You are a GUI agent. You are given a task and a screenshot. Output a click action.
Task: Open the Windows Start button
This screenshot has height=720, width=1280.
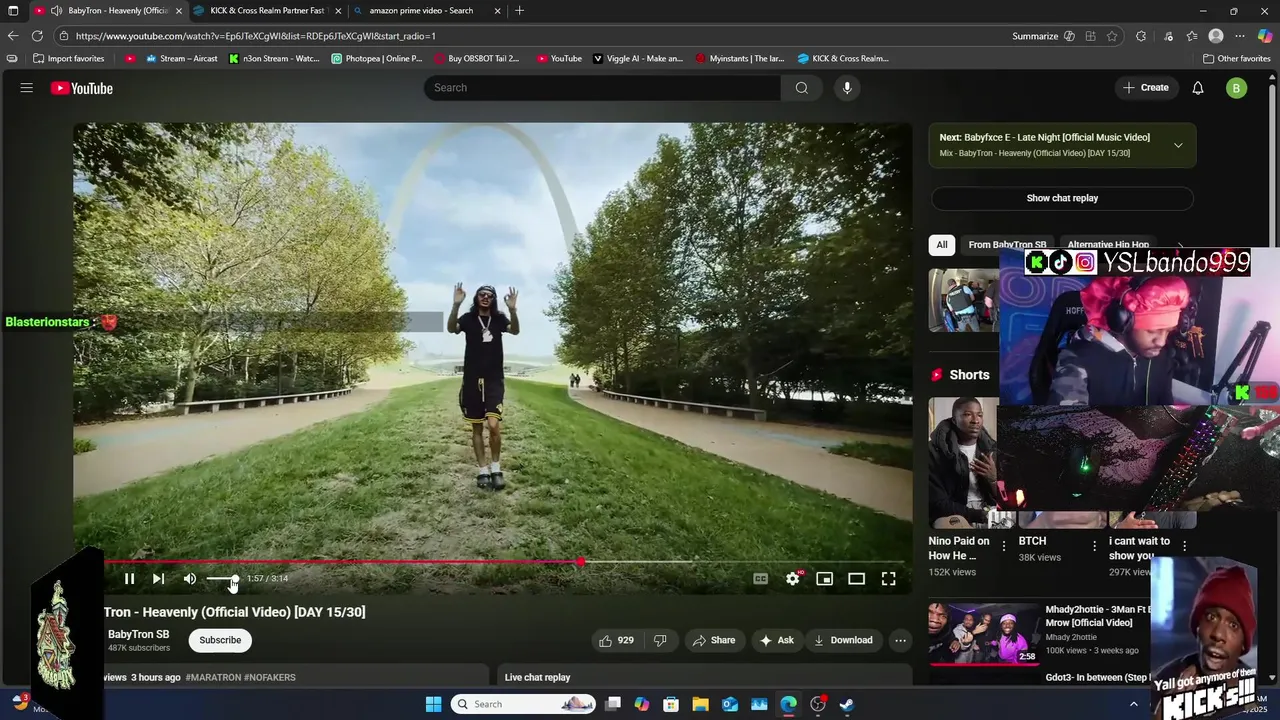433,704
